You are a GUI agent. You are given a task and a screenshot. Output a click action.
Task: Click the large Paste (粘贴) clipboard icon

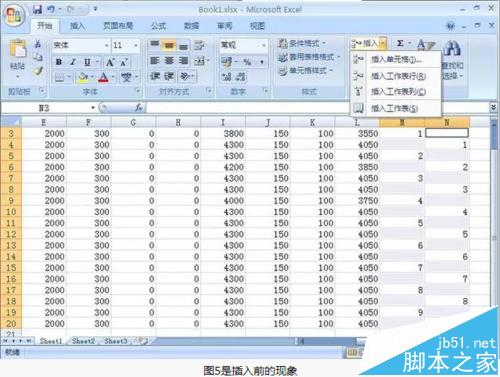pos(17,49)
